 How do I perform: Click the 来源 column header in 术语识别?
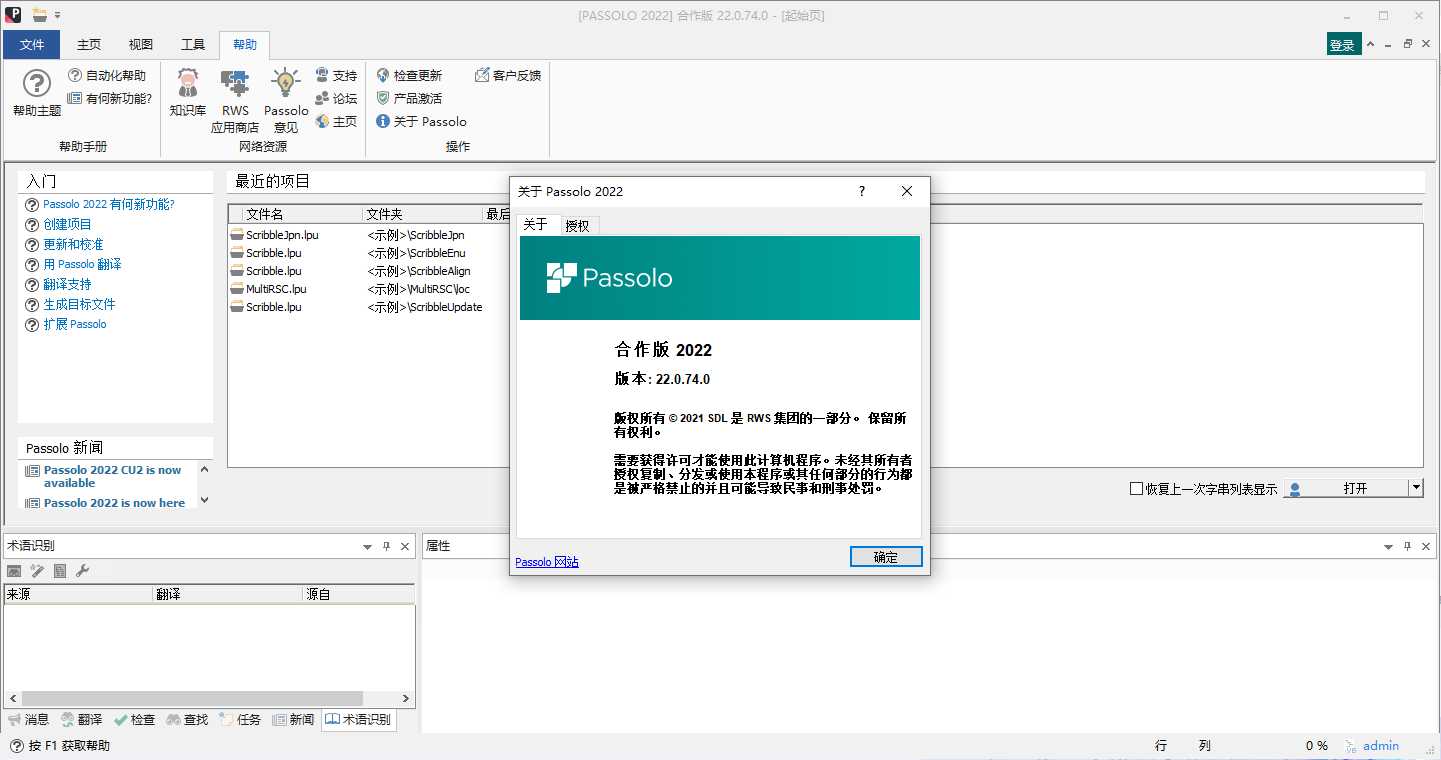tap(78, 594)
